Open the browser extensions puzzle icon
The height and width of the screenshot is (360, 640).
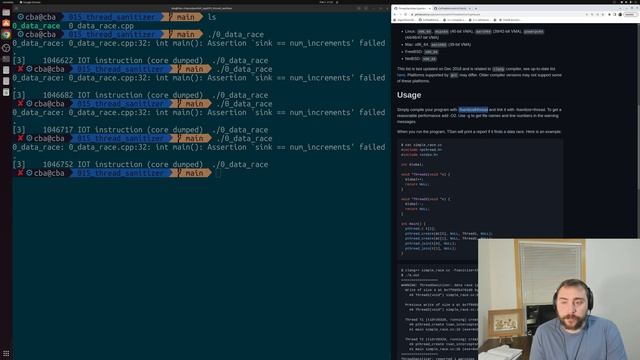coord(609,14)
